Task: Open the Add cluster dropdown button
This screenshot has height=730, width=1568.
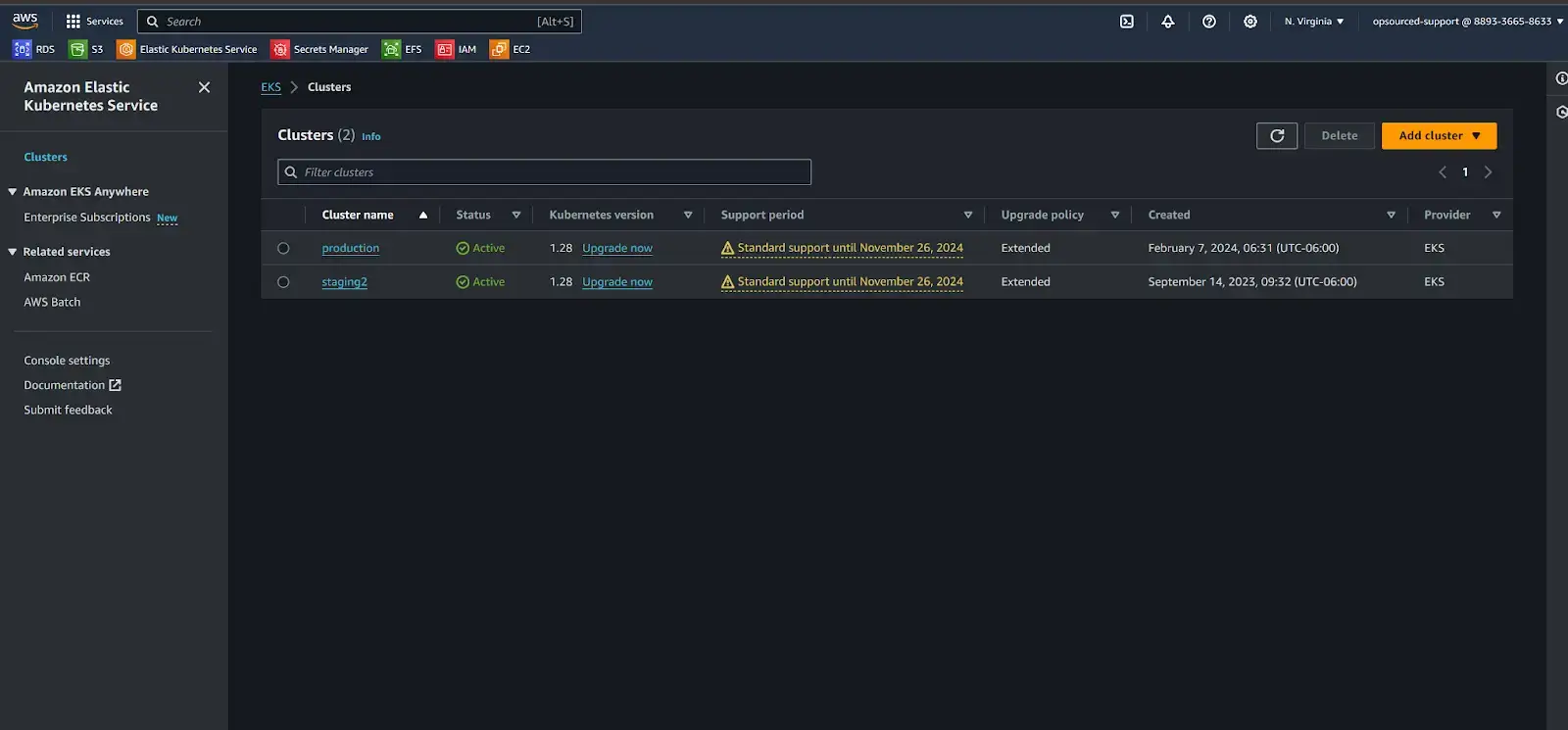Action: 1439,136
